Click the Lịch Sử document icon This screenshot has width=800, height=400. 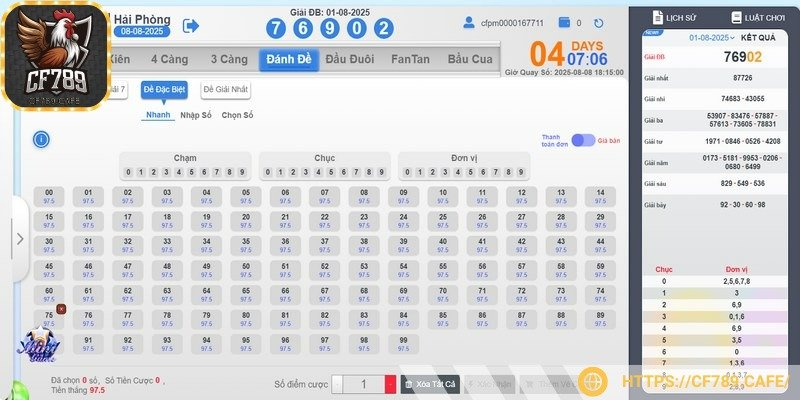click(658, 17)
